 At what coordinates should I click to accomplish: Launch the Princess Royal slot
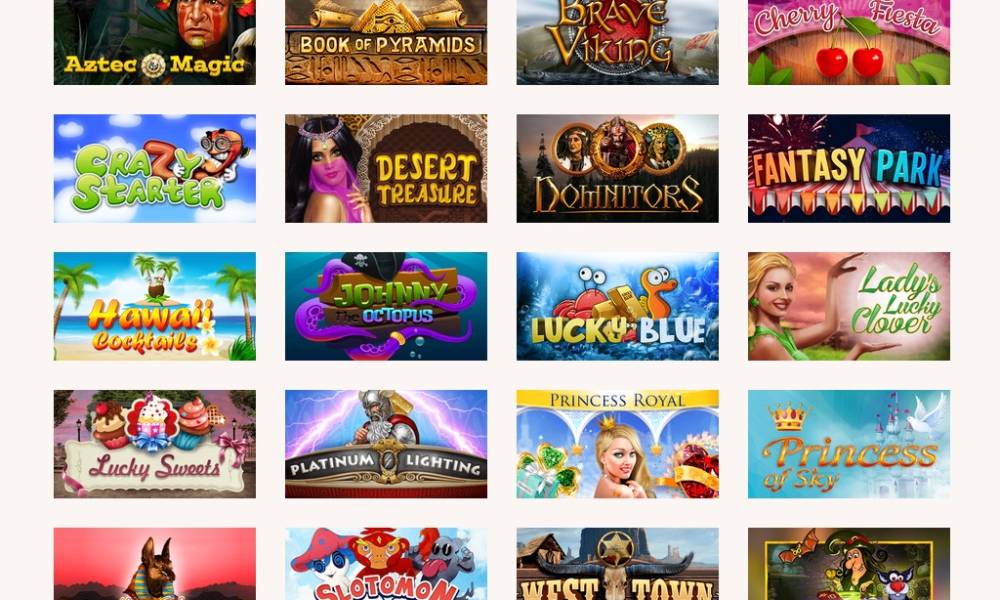pyautogui.click(x=617, y=444)
